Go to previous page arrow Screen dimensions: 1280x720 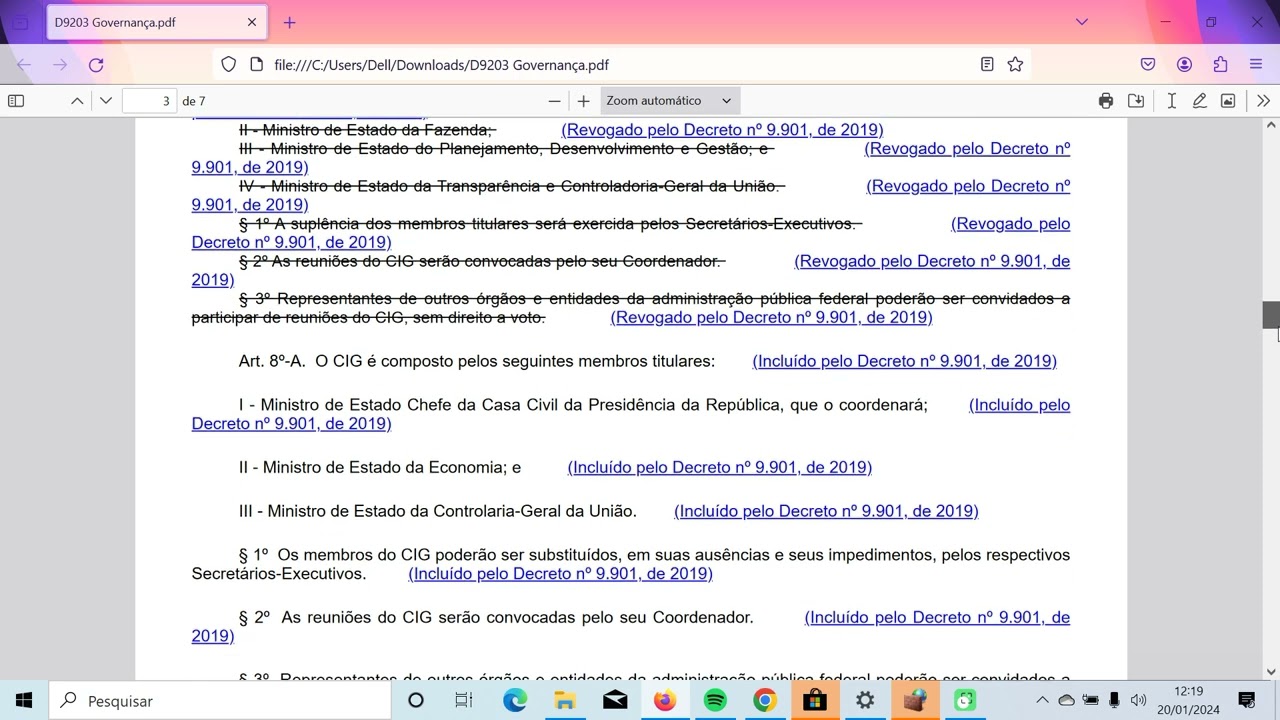(77, 101)
